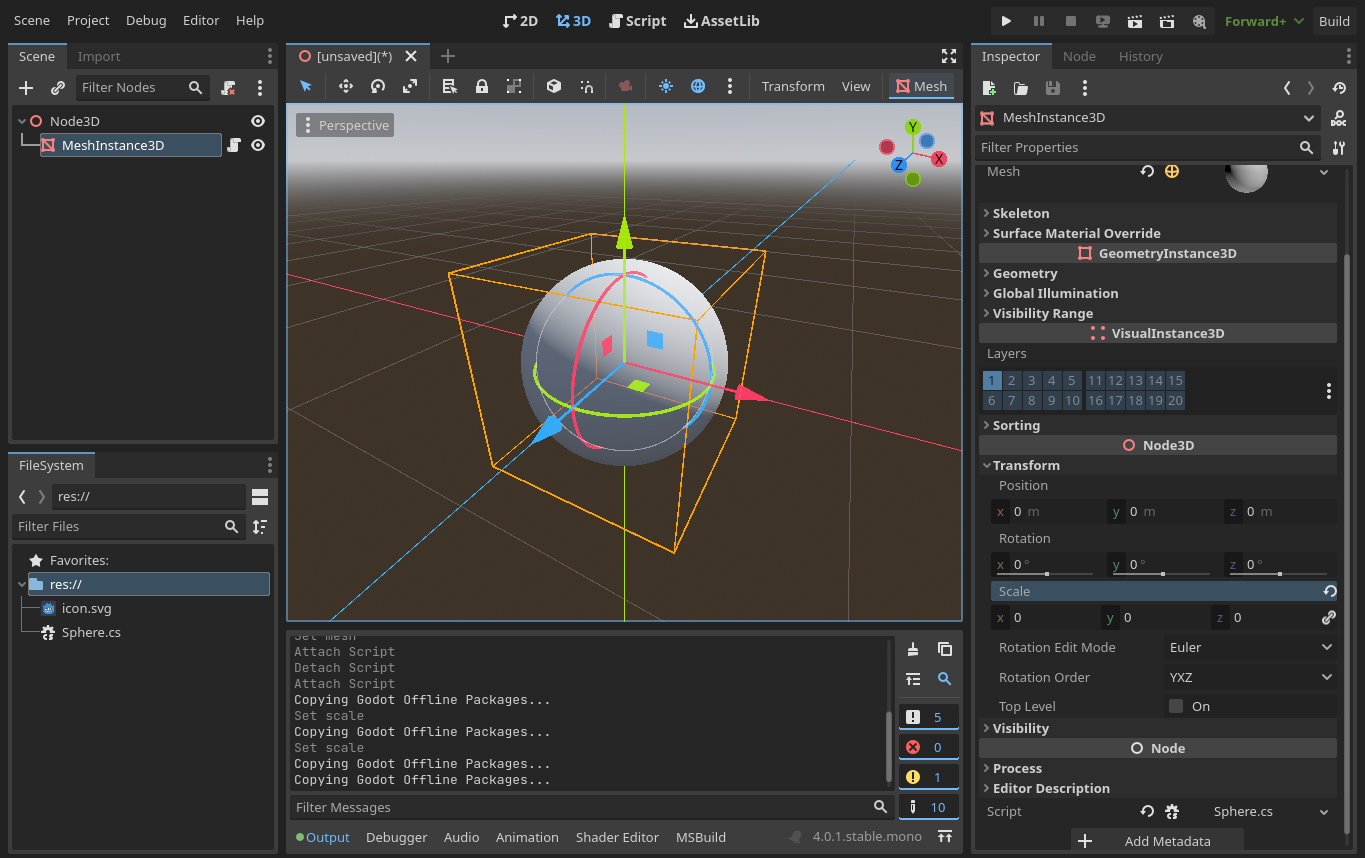Click the cinematic preview camera icon

pyautogui.click(x=625, y=86)
